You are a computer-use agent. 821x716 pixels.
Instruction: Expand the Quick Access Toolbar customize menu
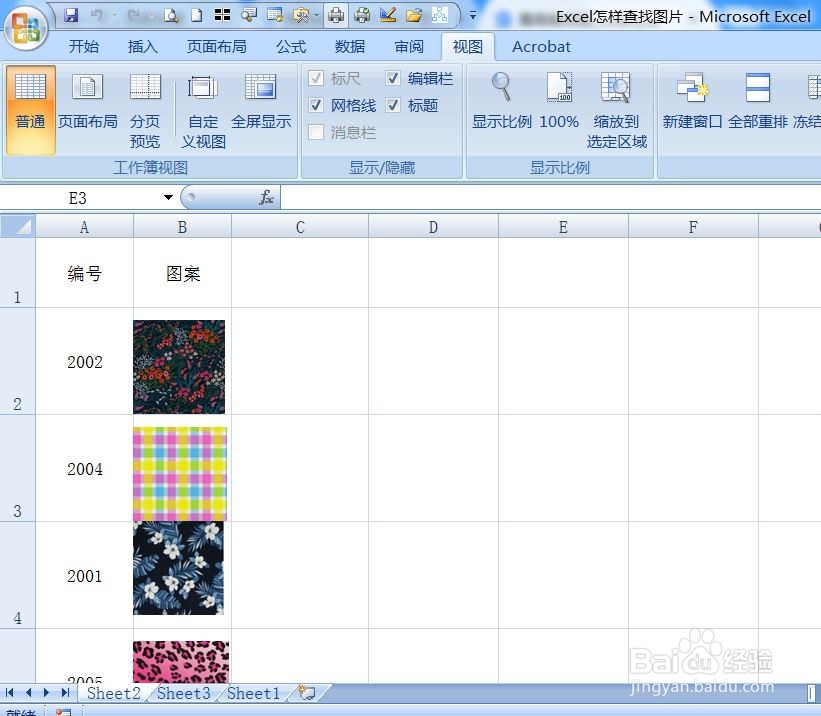coord(473,14)
